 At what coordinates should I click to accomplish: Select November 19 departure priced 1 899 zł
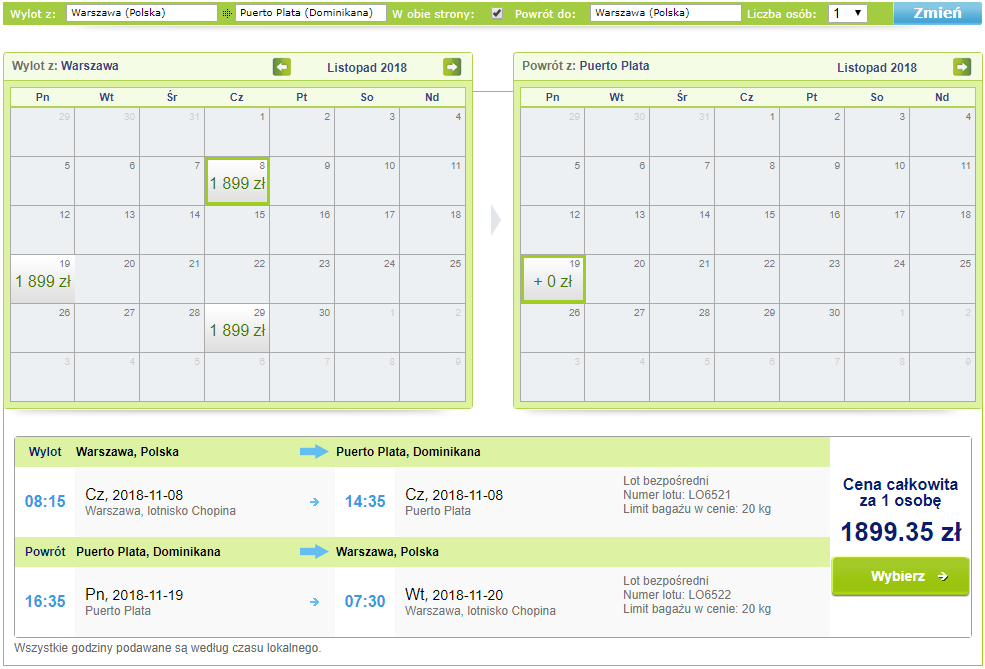tap(43, 279)
